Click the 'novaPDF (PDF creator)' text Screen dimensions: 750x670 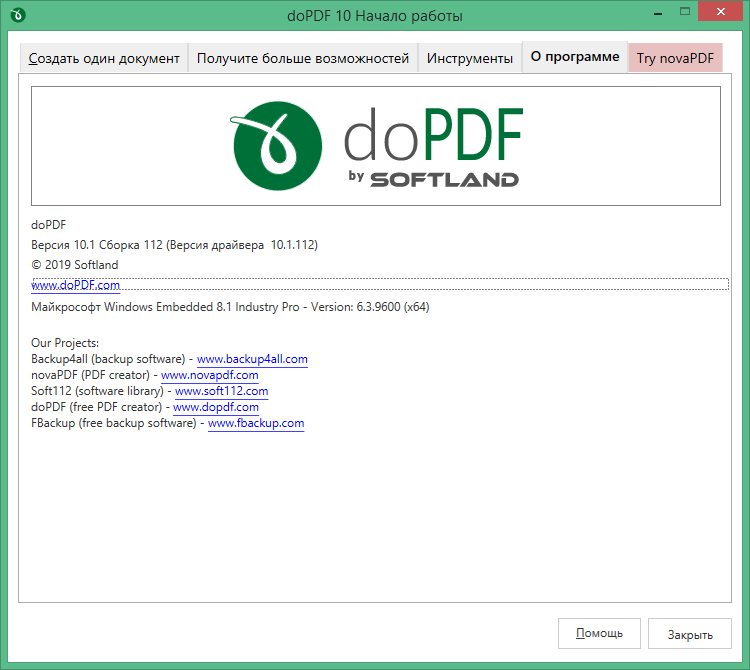click(90, 375)
